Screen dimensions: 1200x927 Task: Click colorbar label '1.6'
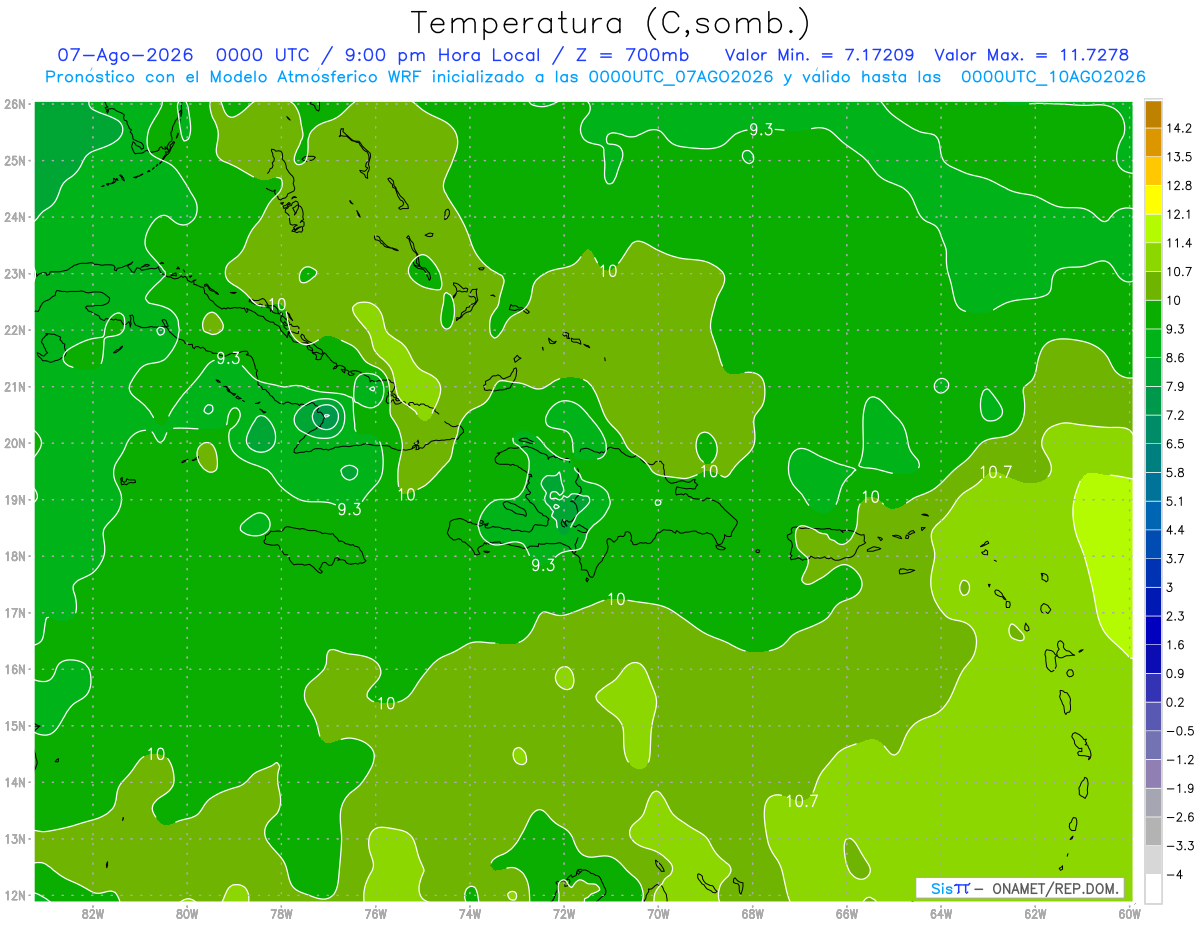[1176, 645]
